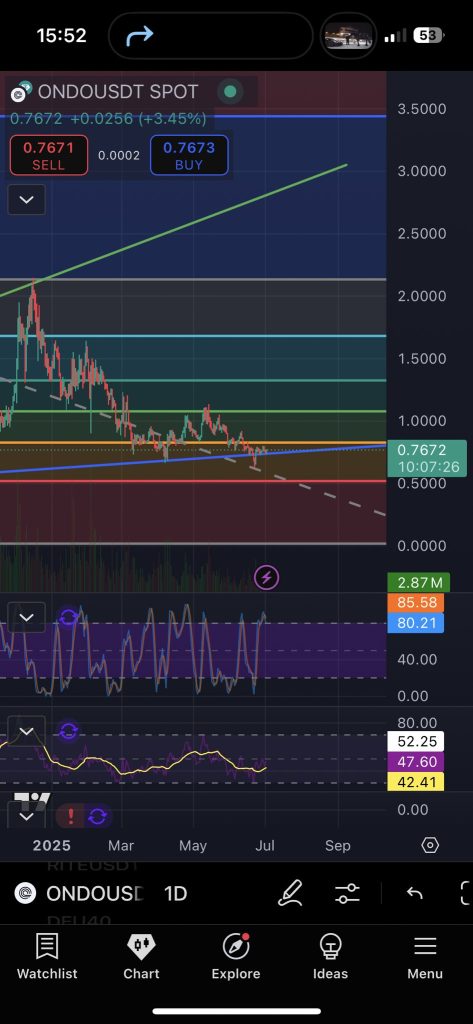Tap the blue return arrow in status bar
Image resolution: width=473 pixels, height=1024 pixels.
pos(139,35)
